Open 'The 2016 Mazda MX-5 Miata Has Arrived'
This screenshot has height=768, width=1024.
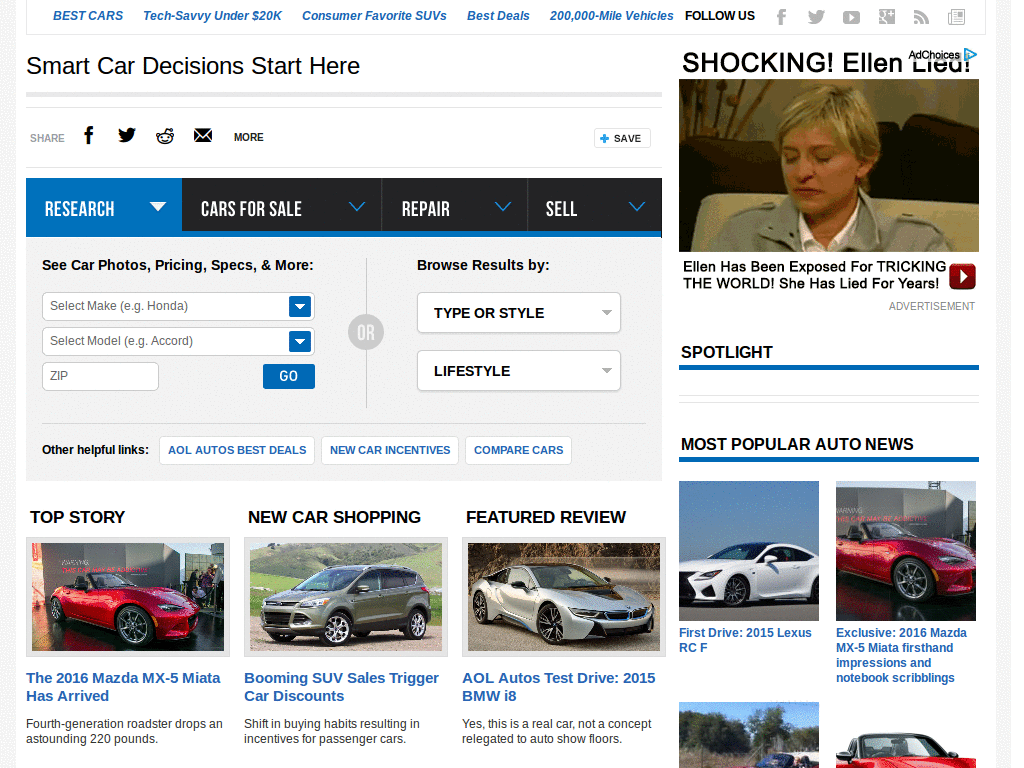click(123, 687)
